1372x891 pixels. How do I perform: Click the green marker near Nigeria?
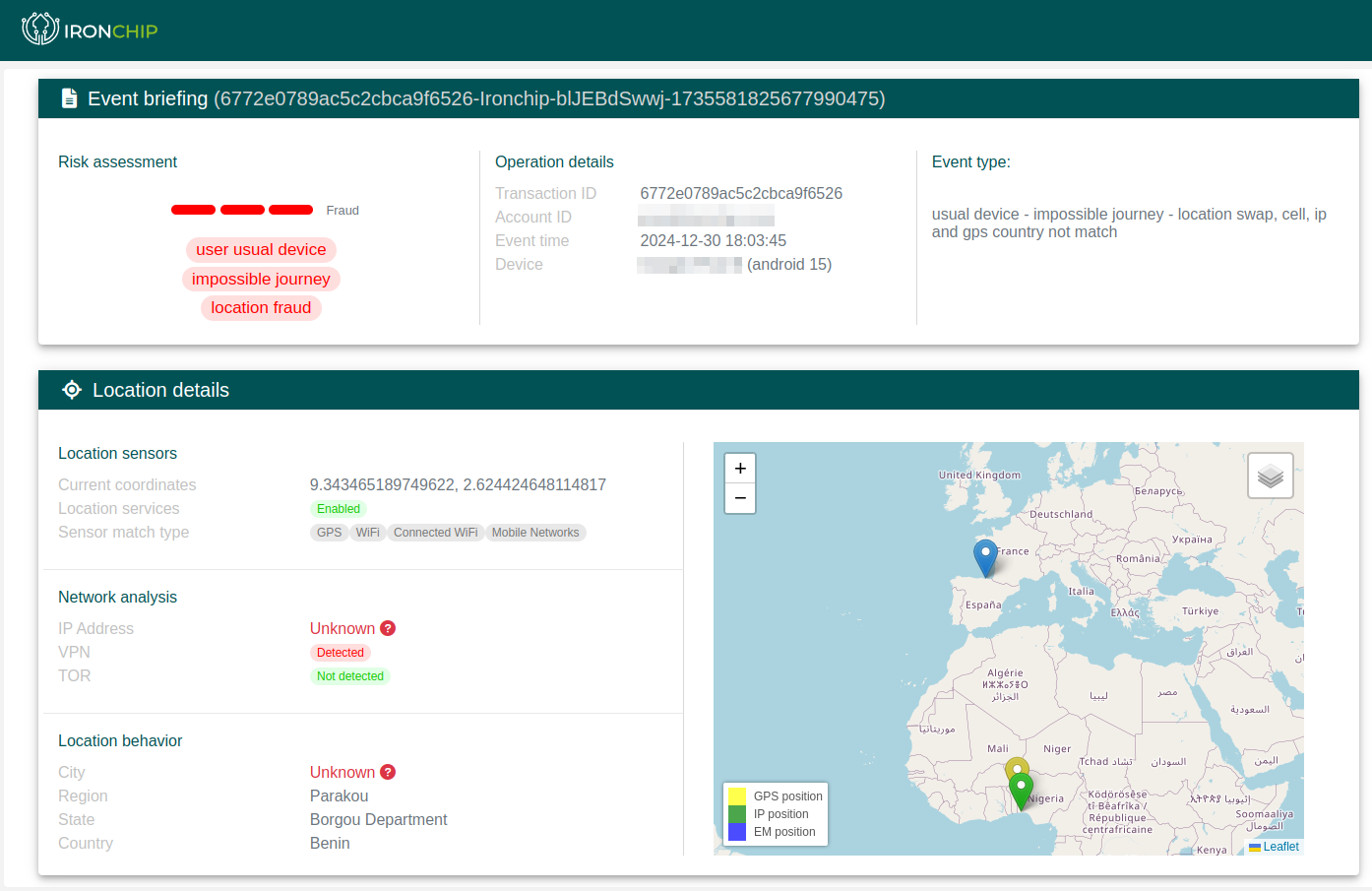(1022, 790)
